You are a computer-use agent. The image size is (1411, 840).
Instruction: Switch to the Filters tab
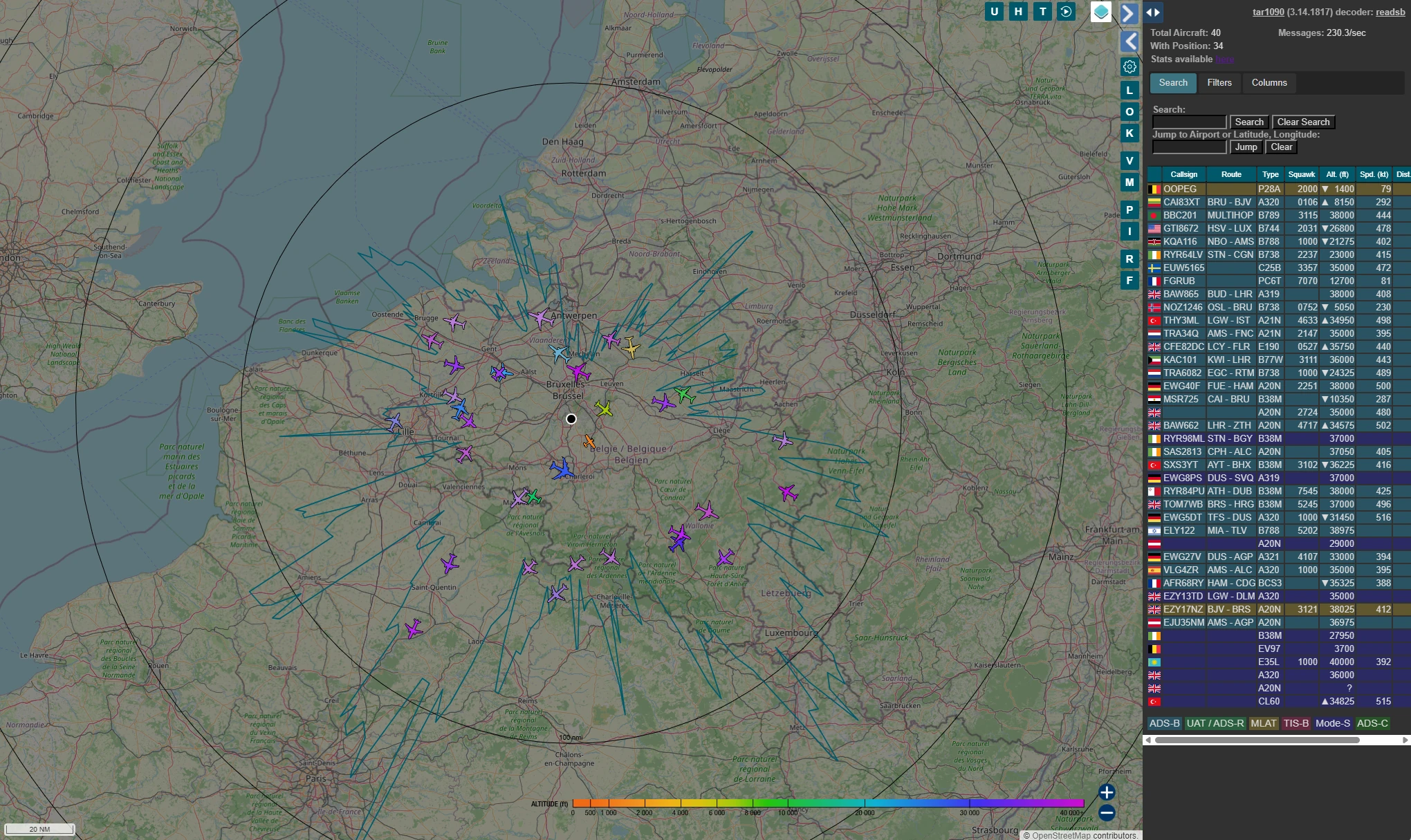pyautogui.click(x=1219, y=83)
